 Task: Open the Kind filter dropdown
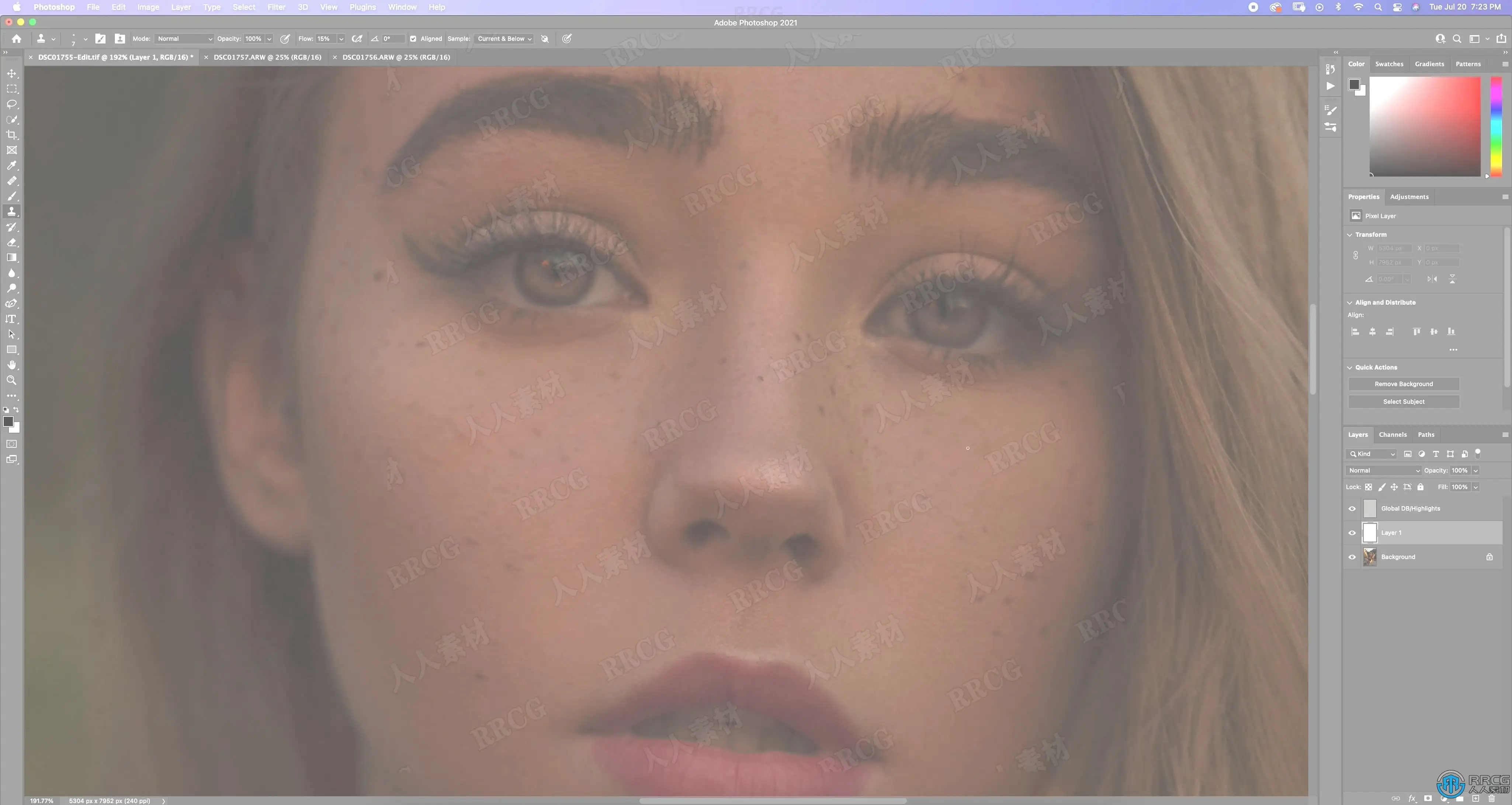(1371, 454)
